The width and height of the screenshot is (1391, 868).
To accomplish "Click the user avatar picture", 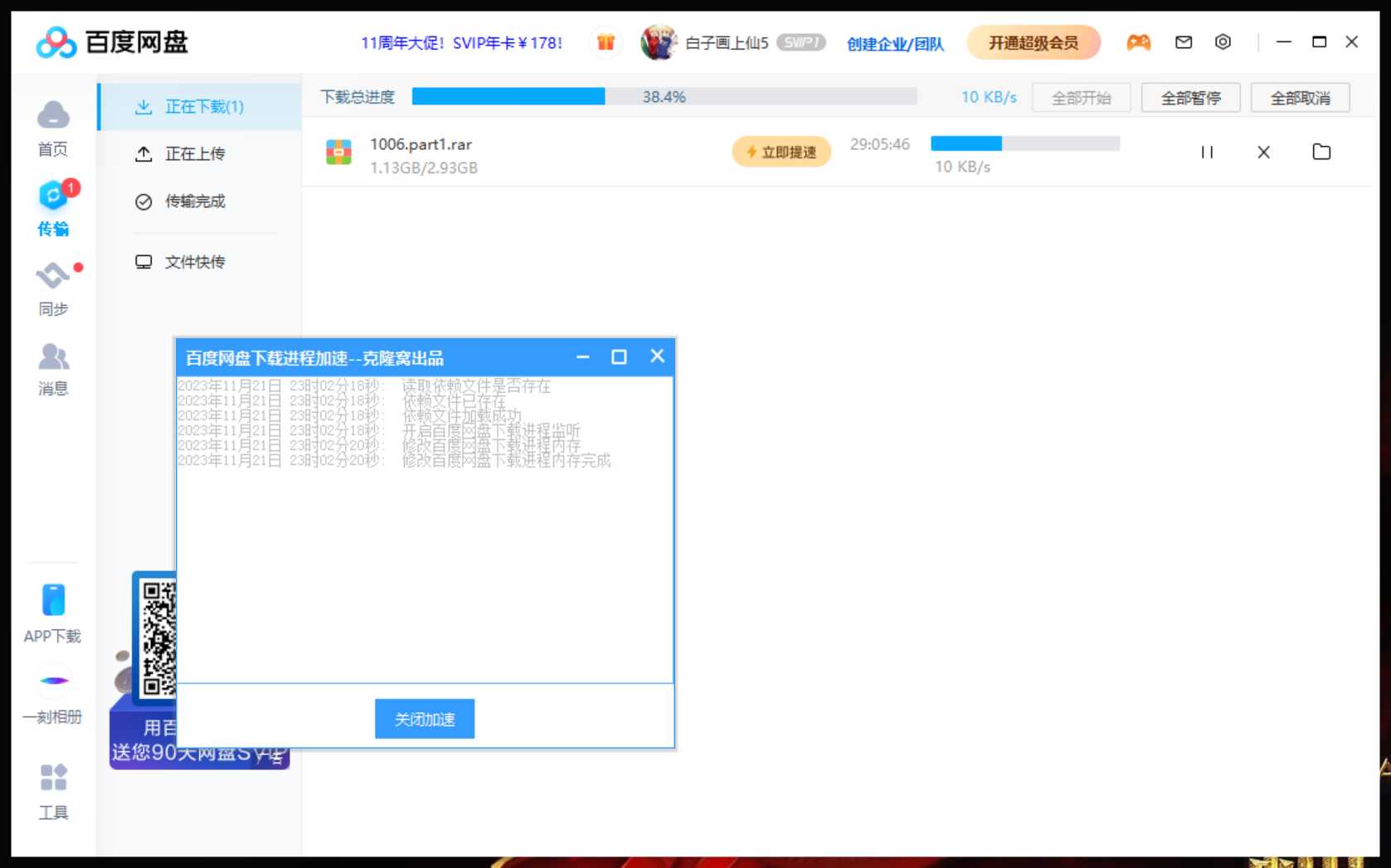I will pyautogui.click(x=659, y=42).
